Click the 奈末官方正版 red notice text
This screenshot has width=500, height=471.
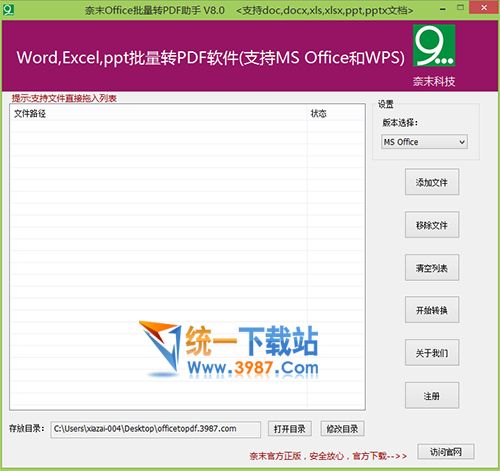[x=328, y=456]
